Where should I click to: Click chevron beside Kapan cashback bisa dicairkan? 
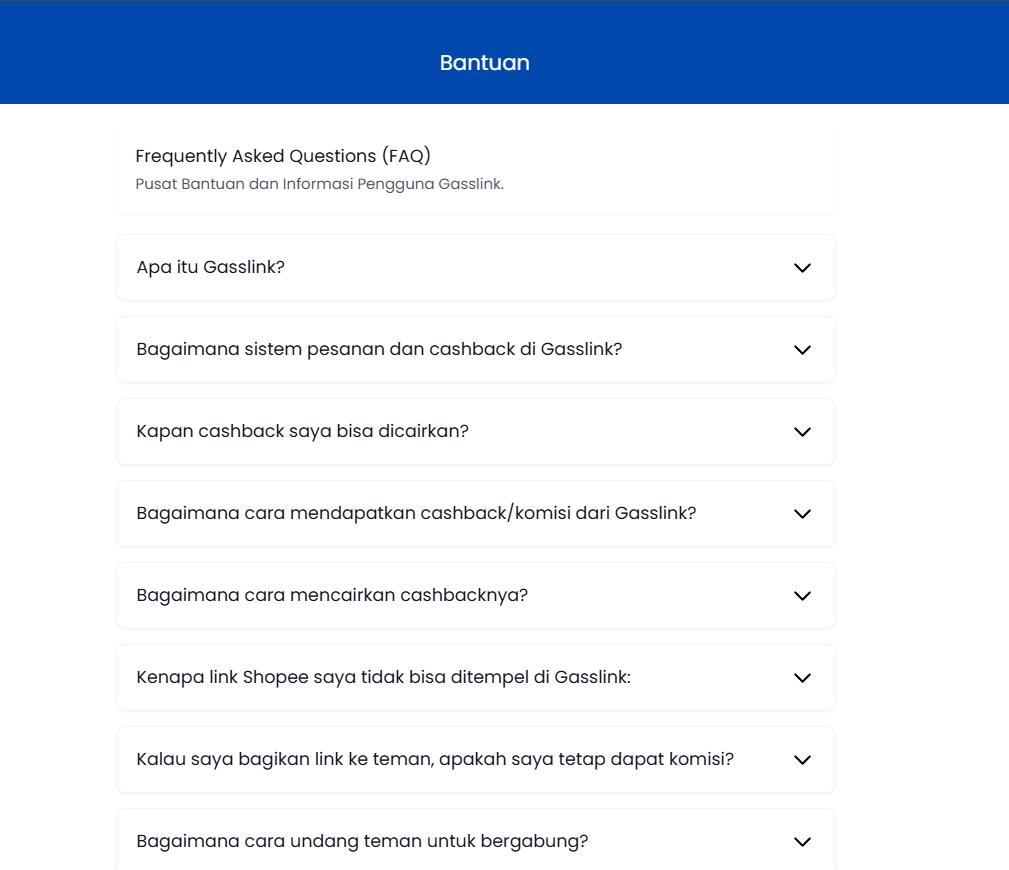[x=801, y=432]
